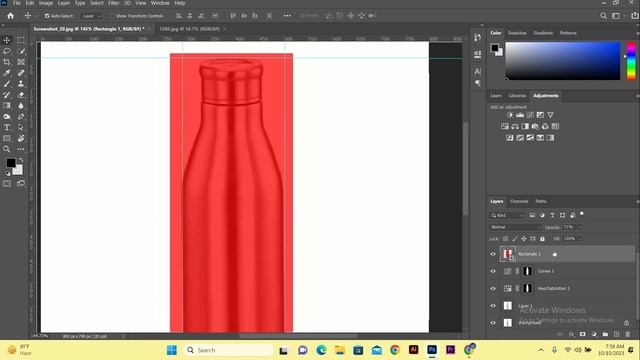The height and width of the screenshot is (360, 640).
Task: Add a Curves adjustment from Adjustments panel
Action: tap(530, 115)
